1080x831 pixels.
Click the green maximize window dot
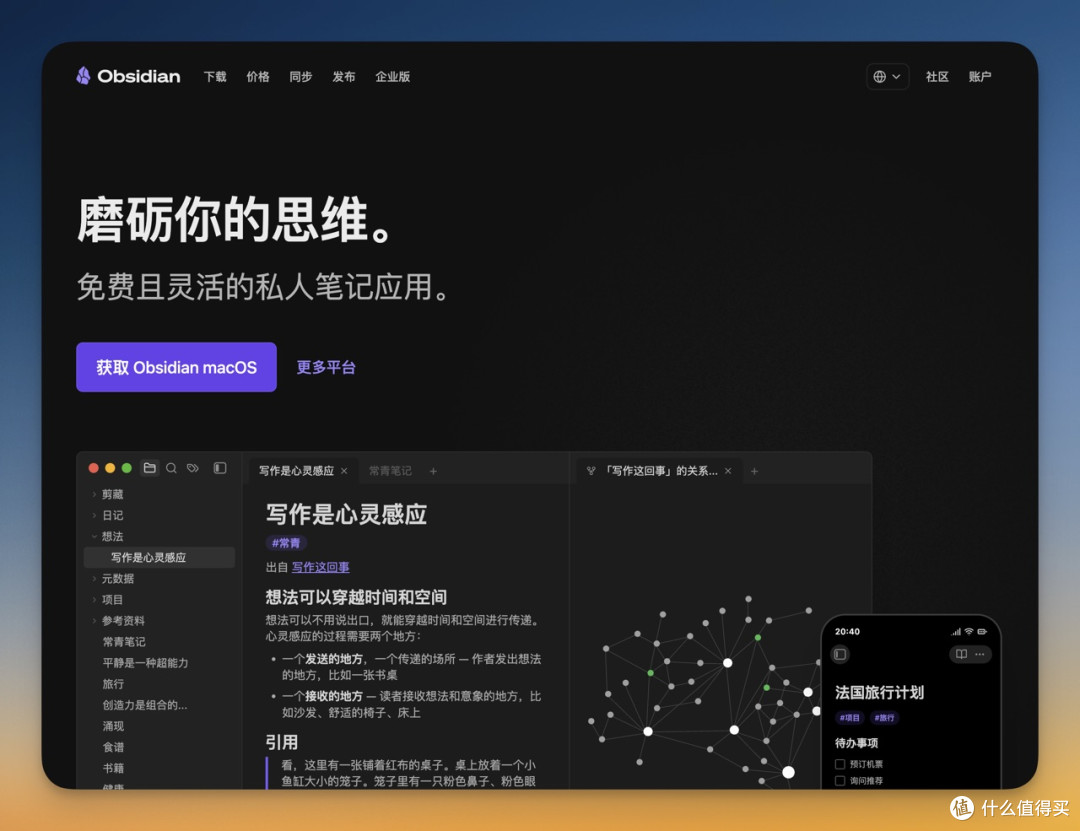point(127,468)
